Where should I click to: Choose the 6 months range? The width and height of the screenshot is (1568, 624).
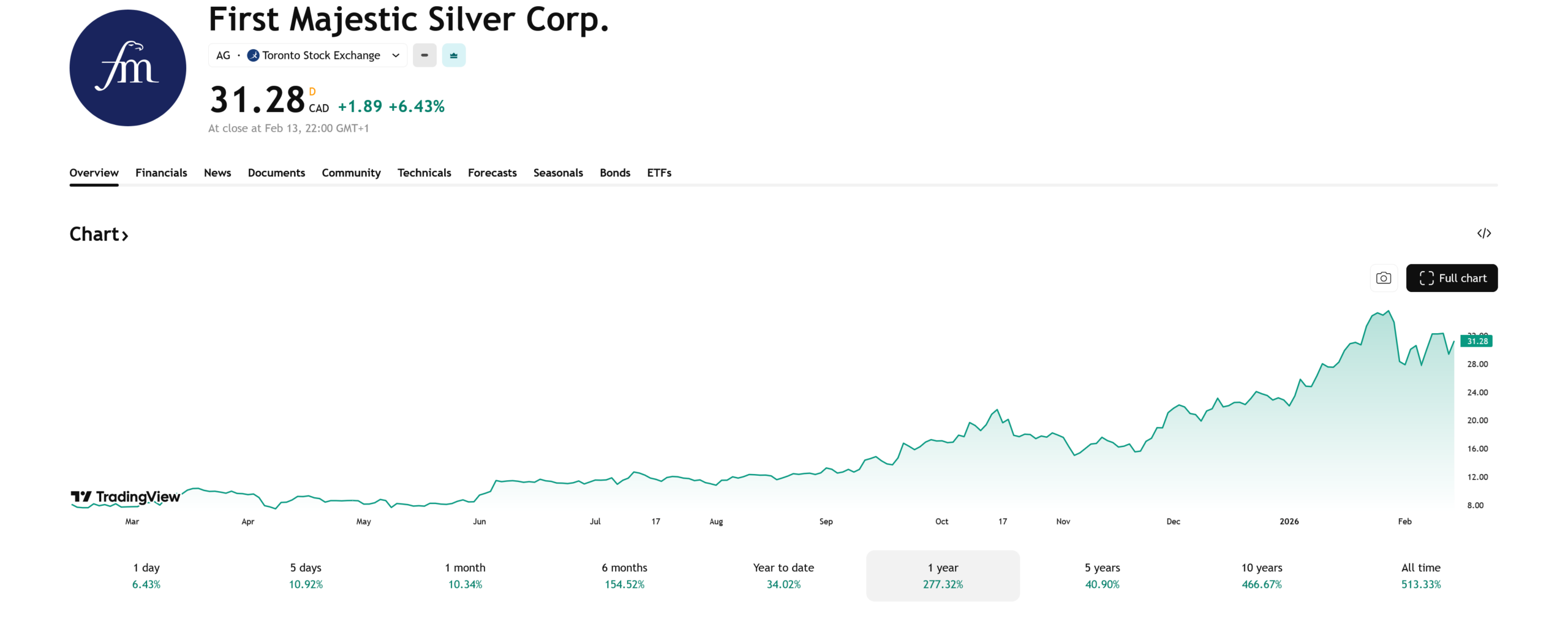pyautogui.click(x=624, y=576)
